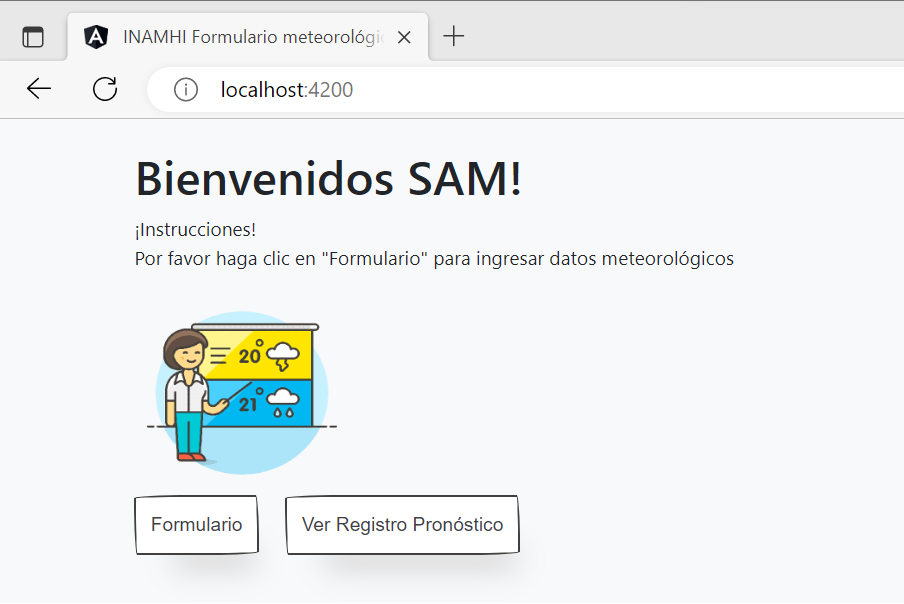This screenshot has width=904, height=604.
Task: Click the localhost:4200 address bar
Action: (286, 89)
